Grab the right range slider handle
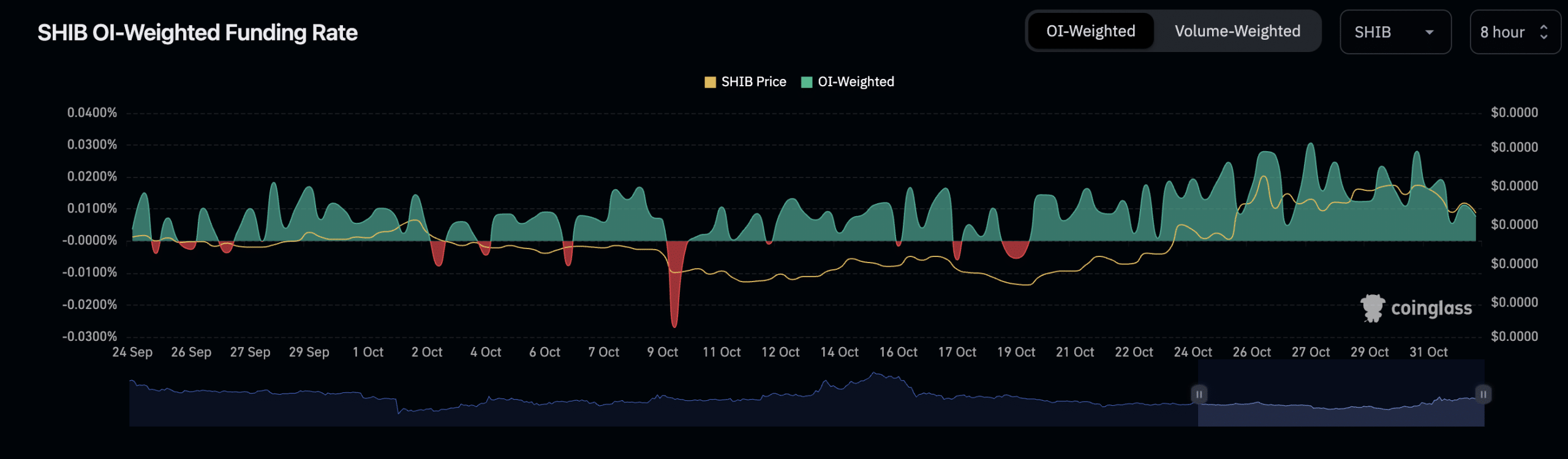Image resolution: width=1568 pixels, height=459 pixels. coord(1483,394)
